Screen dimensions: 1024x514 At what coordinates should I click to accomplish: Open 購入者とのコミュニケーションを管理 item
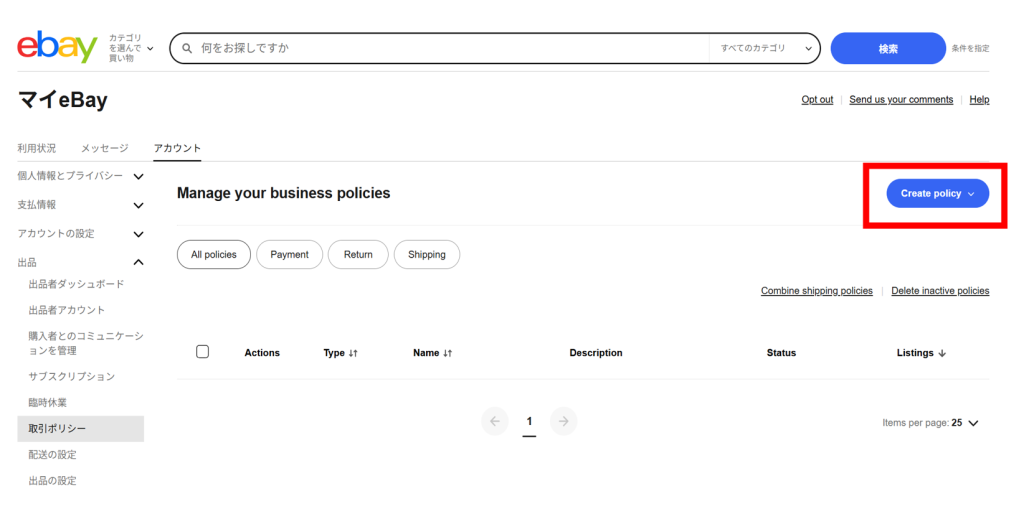(x=86, y=343)
